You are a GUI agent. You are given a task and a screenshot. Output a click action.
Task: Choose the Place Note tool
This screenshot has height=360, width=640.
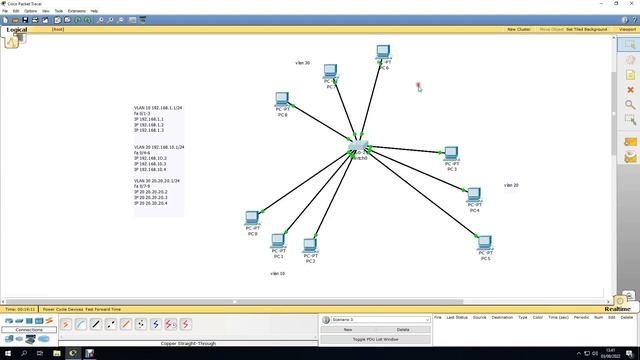(630, 75)
